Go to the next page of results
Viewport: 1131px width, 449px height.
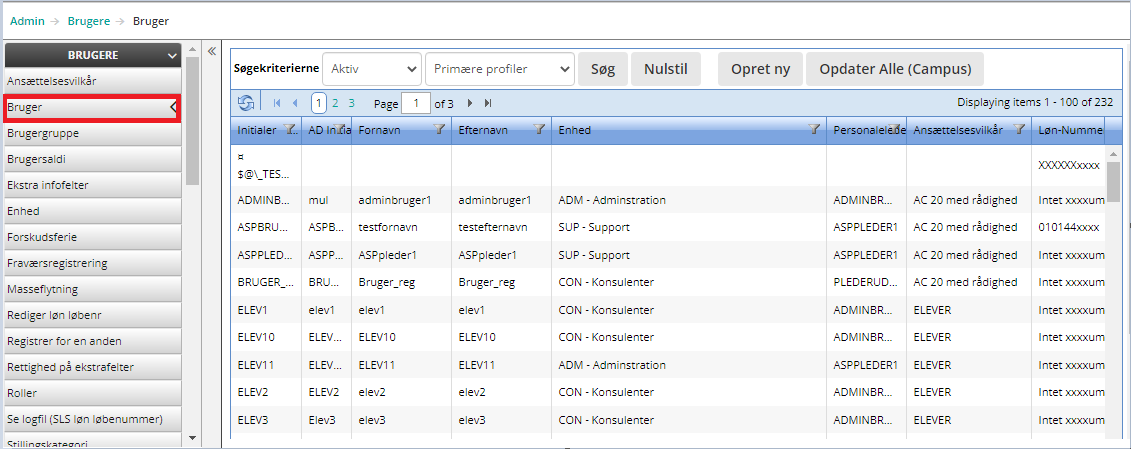[471, 103]
